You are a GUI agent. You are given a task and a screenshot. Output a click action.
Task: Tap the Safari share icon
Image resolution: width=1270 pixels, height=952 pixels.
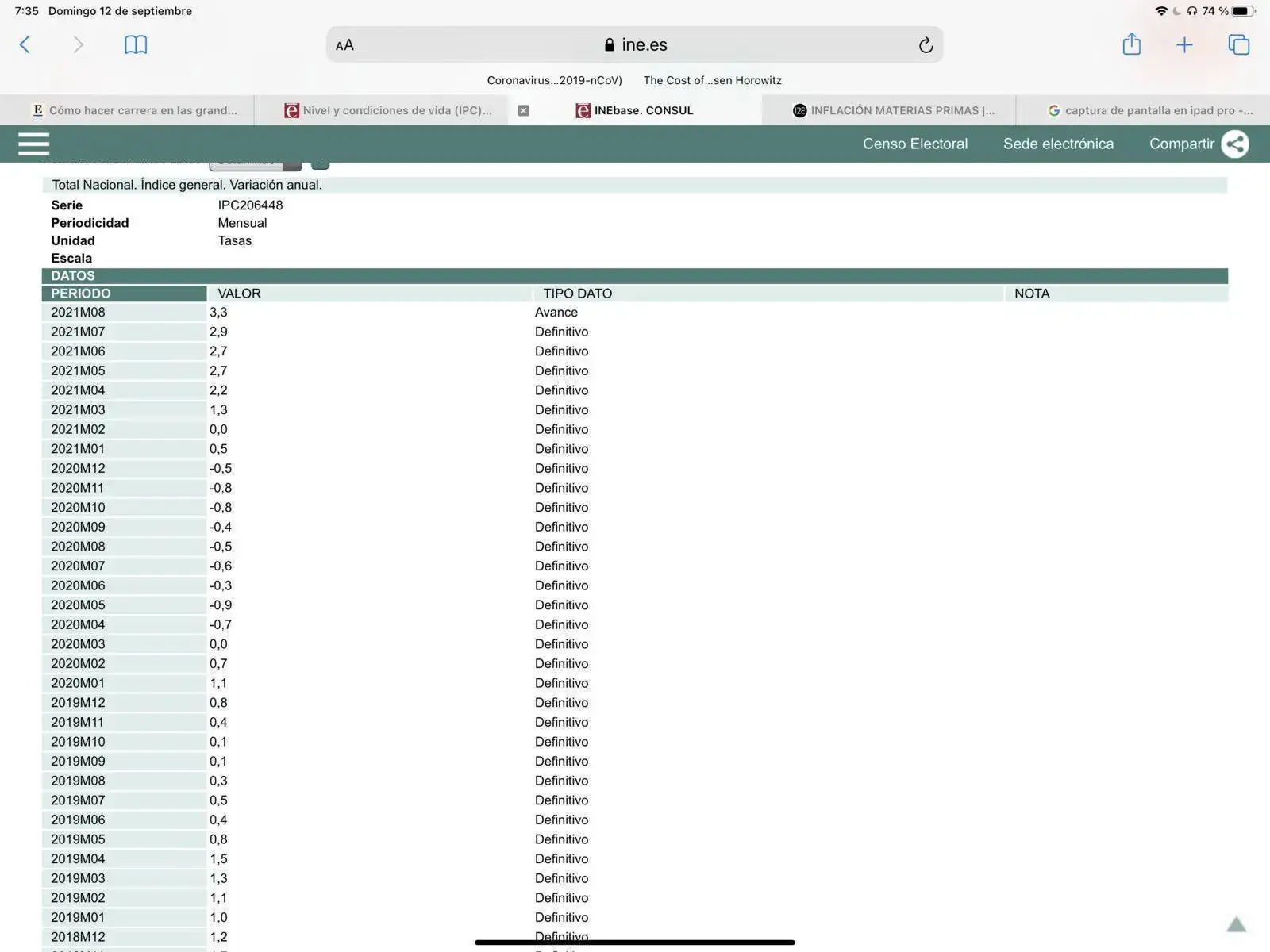[1131, 45]
